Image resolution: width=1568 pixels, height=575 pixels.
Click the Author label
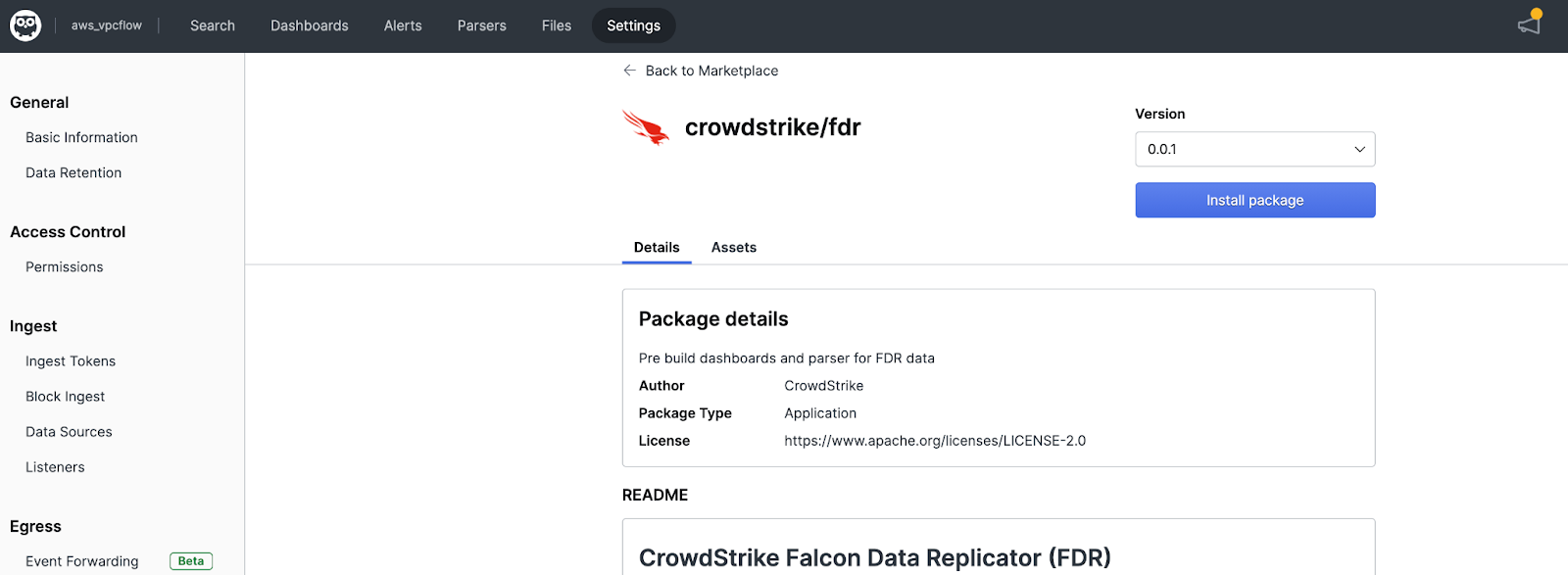coord(661,386)
